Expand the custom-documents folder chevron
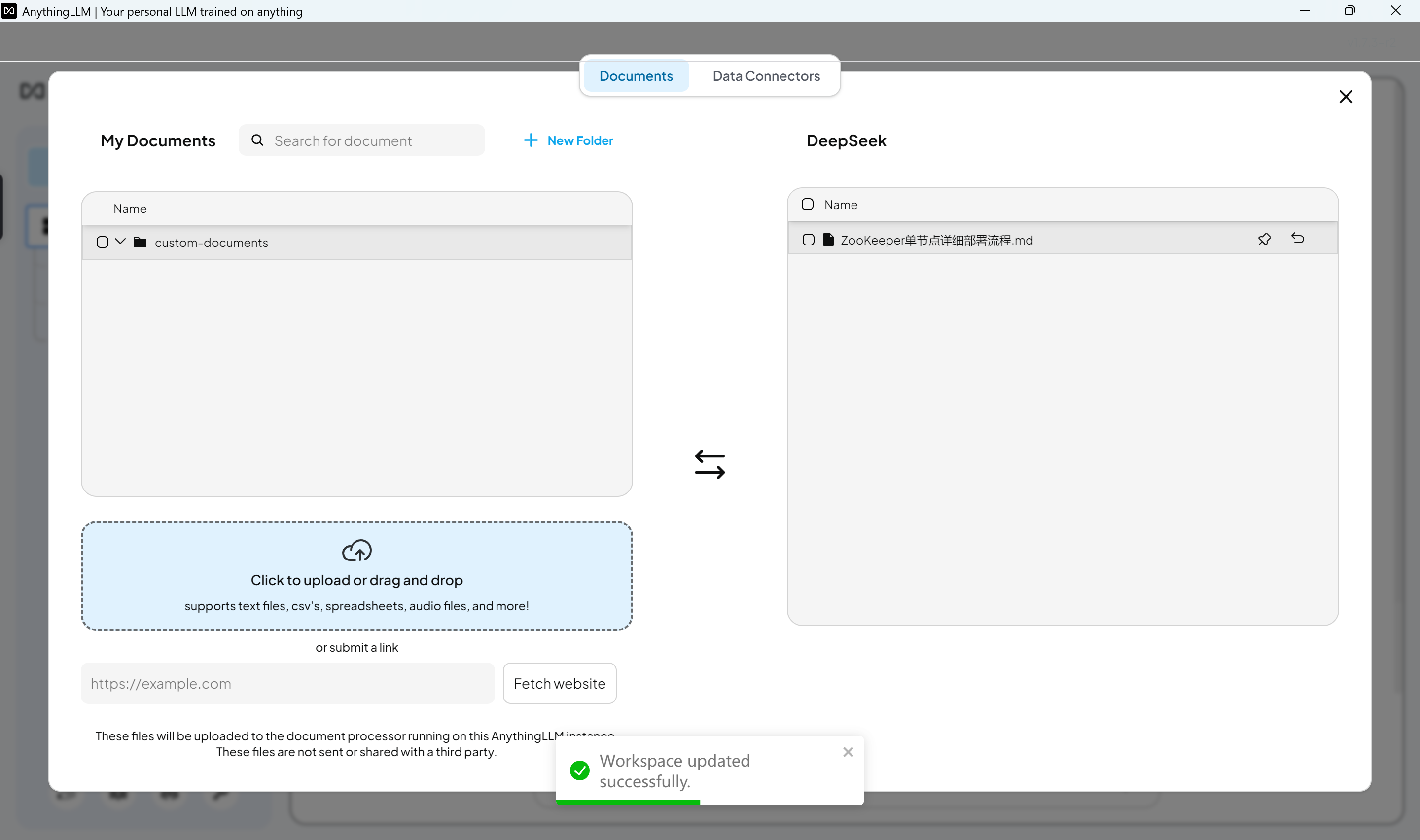This screenshot has width=1420, height=840. [120, 242]
